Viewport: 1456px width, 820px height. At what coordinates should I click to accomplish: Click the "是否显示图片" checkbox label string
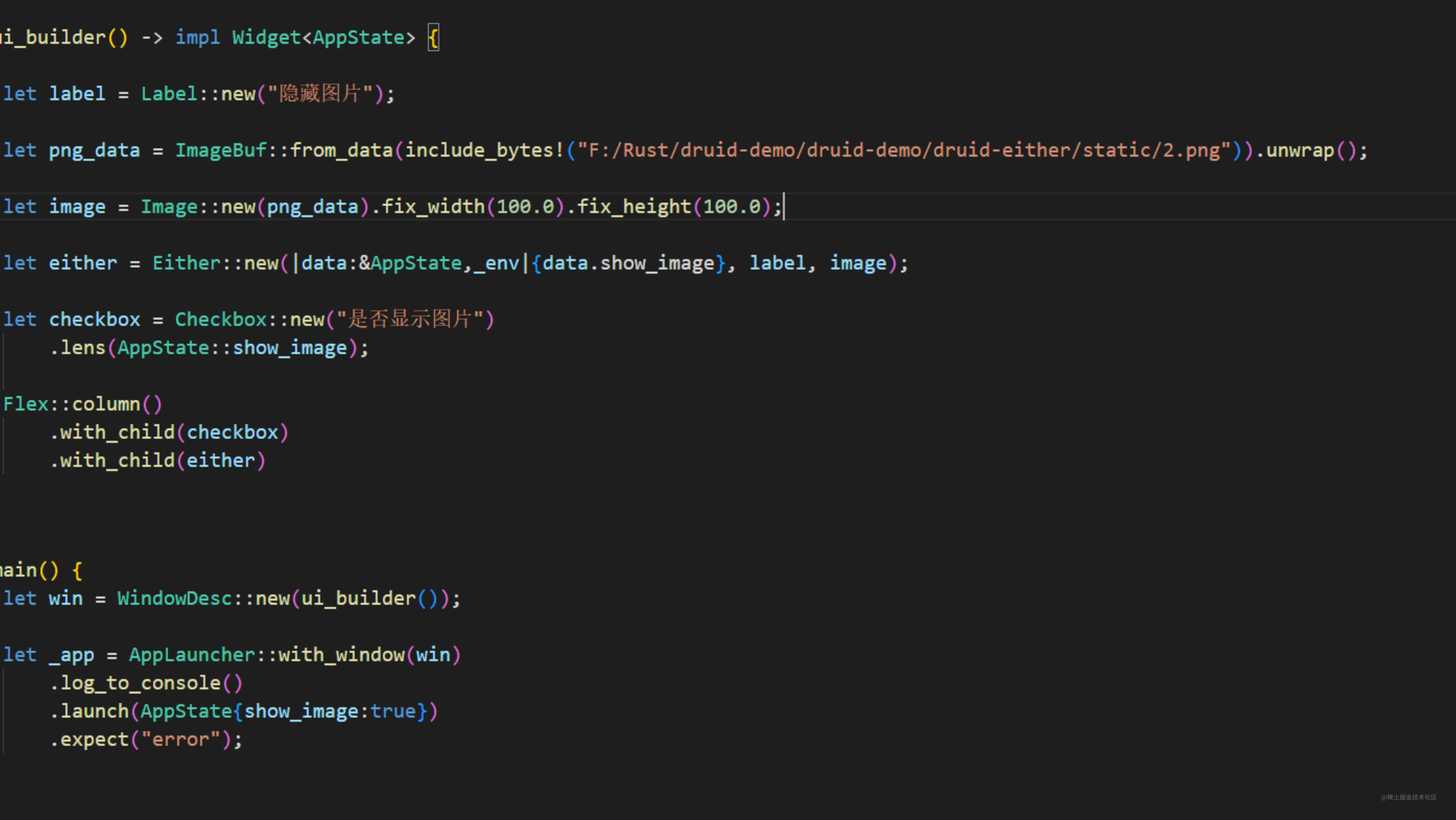coord(410,319)
